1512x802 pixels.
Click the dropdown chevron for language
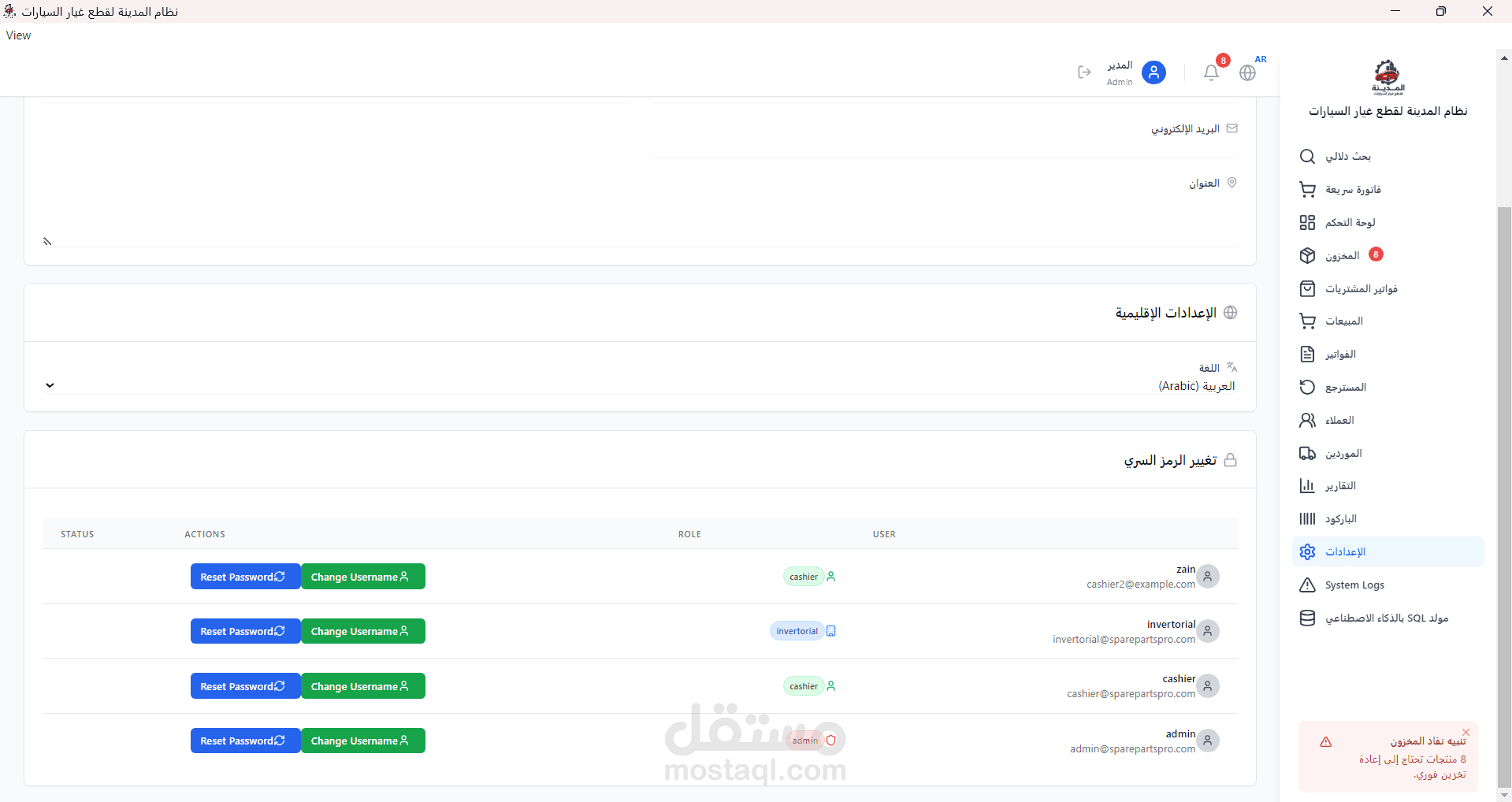[x=50, y=386]
